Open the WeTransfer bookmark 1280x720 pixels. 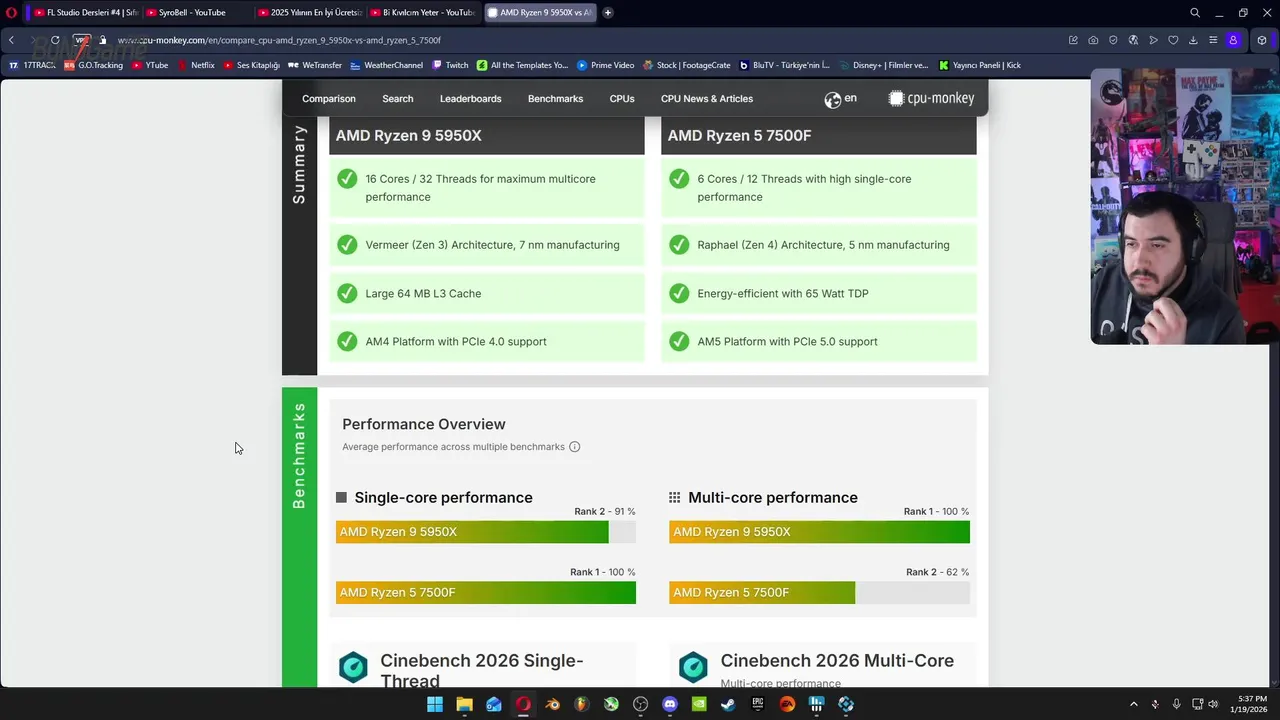click(315, 65)
